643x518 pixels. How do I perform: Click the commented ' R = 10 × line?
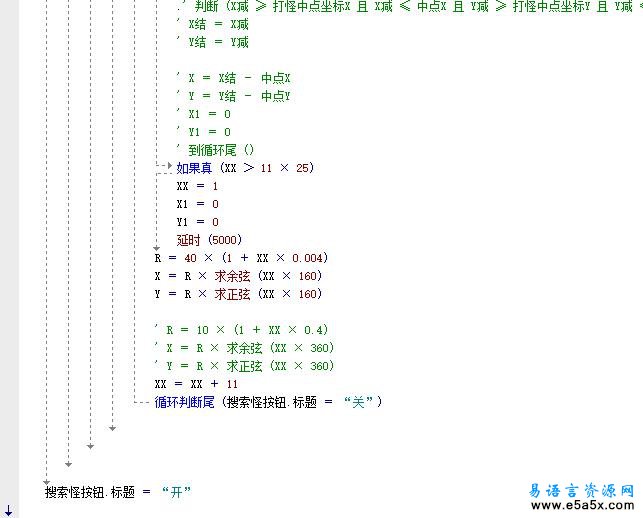(241, 330)
